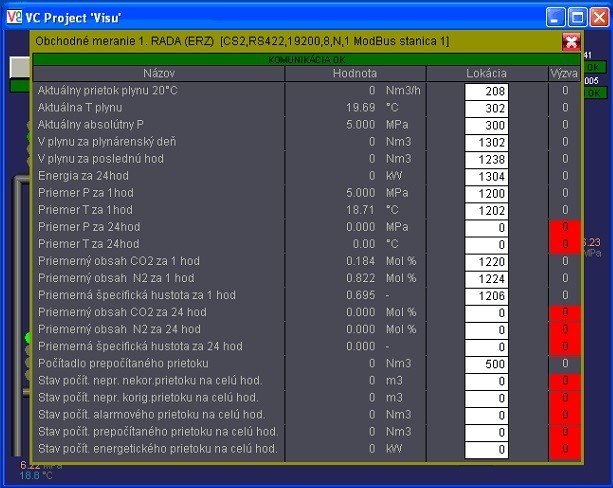The image size is (613, 488).
Task: Click the Názov column header
Action: [x=159, y=74]
